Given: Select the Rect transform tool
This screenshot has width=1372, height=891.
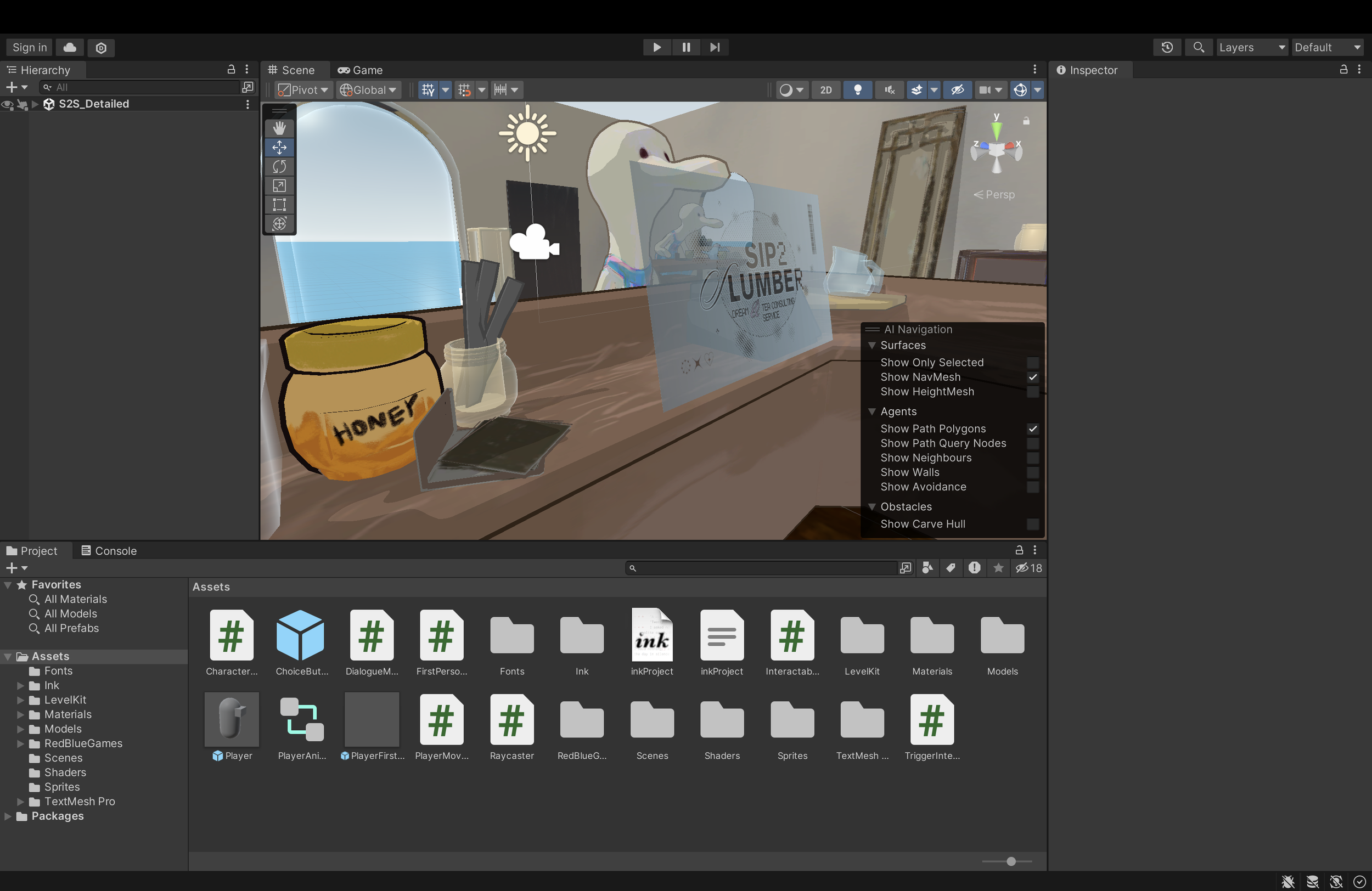Looking at the screenshot, I should click(279, 205).
